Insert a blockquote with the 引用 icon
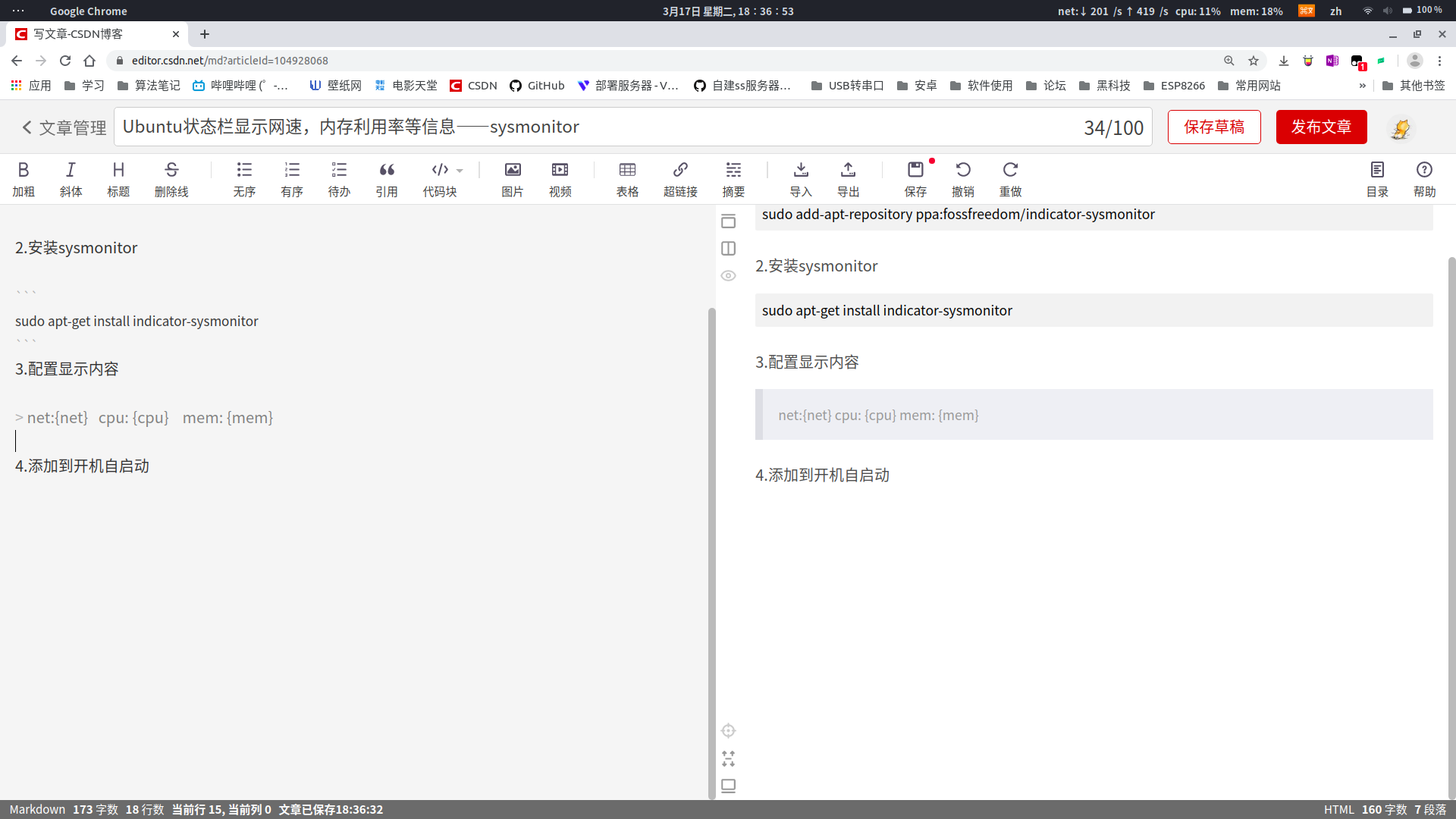The width and height of the screenshot is (1456, 819). pos(387,178)
